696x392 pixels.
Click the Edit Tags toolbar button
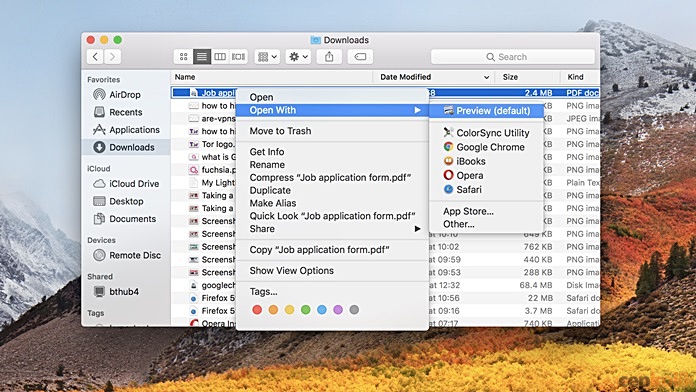[x=360, y=56]
